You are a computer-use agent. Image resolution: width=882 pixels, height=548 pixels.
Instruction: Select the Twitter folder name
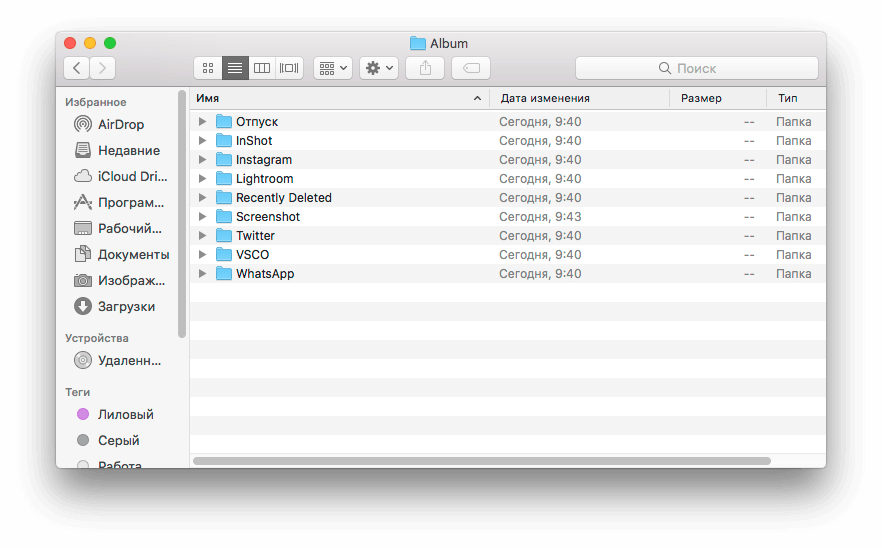(x=255, y=236)
